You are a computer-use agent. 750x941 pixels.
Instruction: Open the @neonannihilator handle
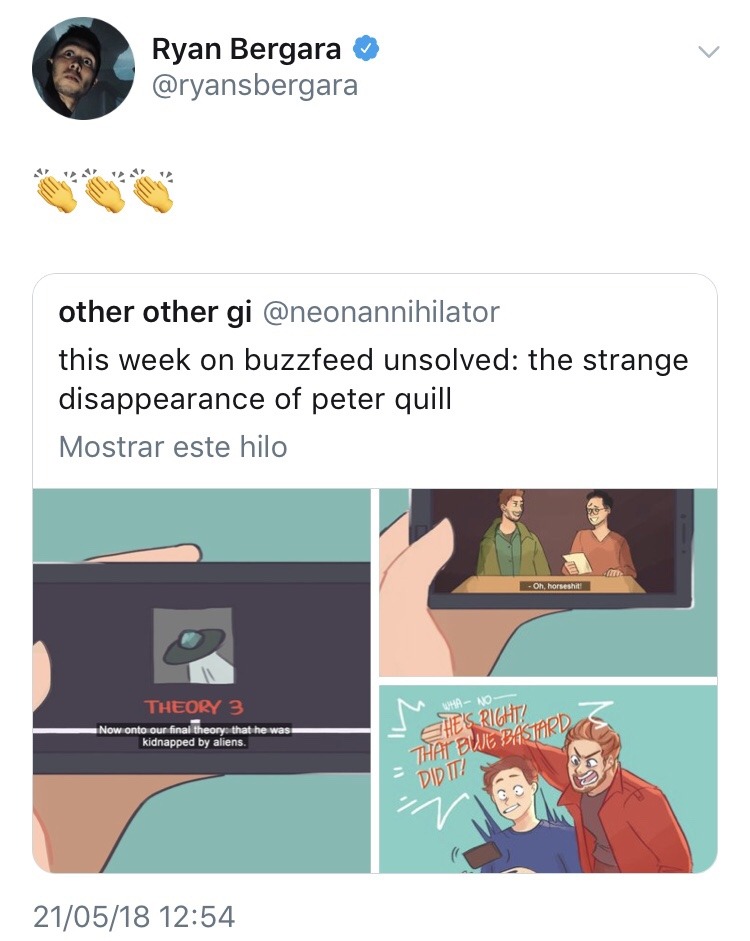(x=381, y=312)
